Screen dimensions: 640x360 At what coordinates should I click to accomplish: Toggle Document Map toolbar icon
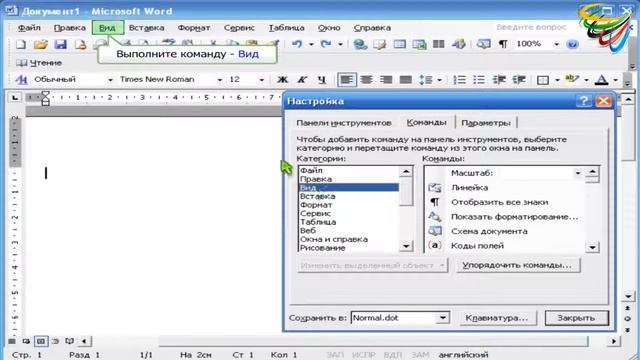(484, 44)
